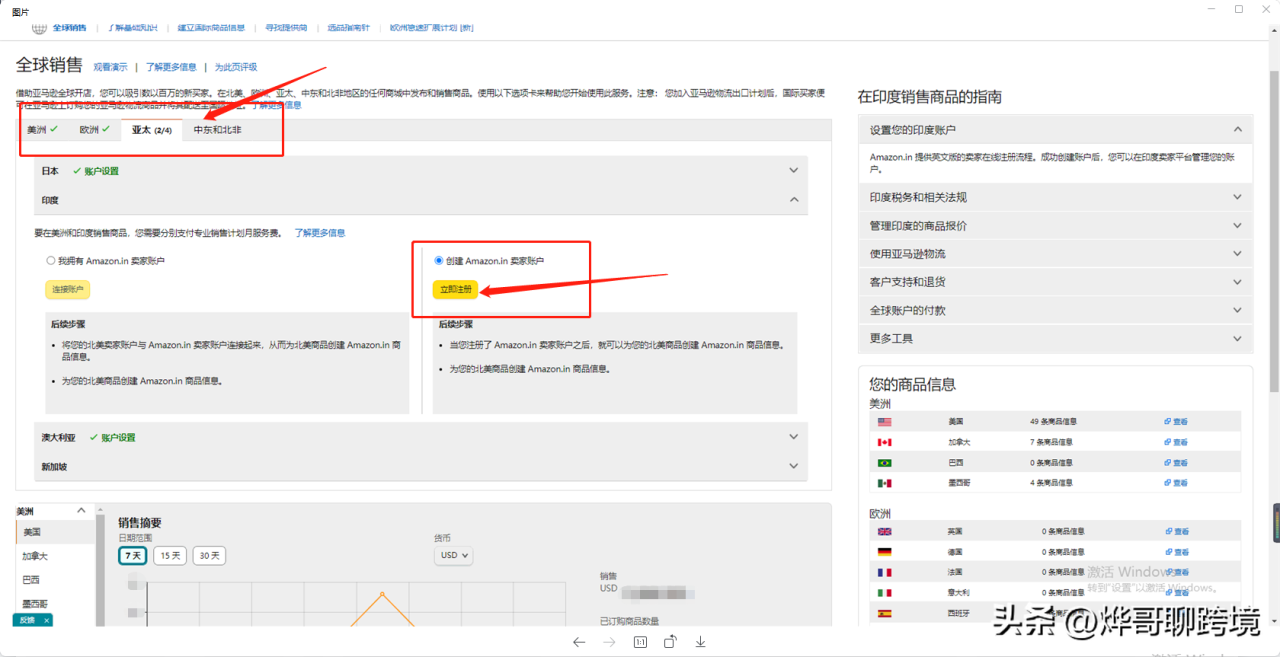Screen dimensions: 1280x657
Task: Download the image via the download icon
Action: 700,642
